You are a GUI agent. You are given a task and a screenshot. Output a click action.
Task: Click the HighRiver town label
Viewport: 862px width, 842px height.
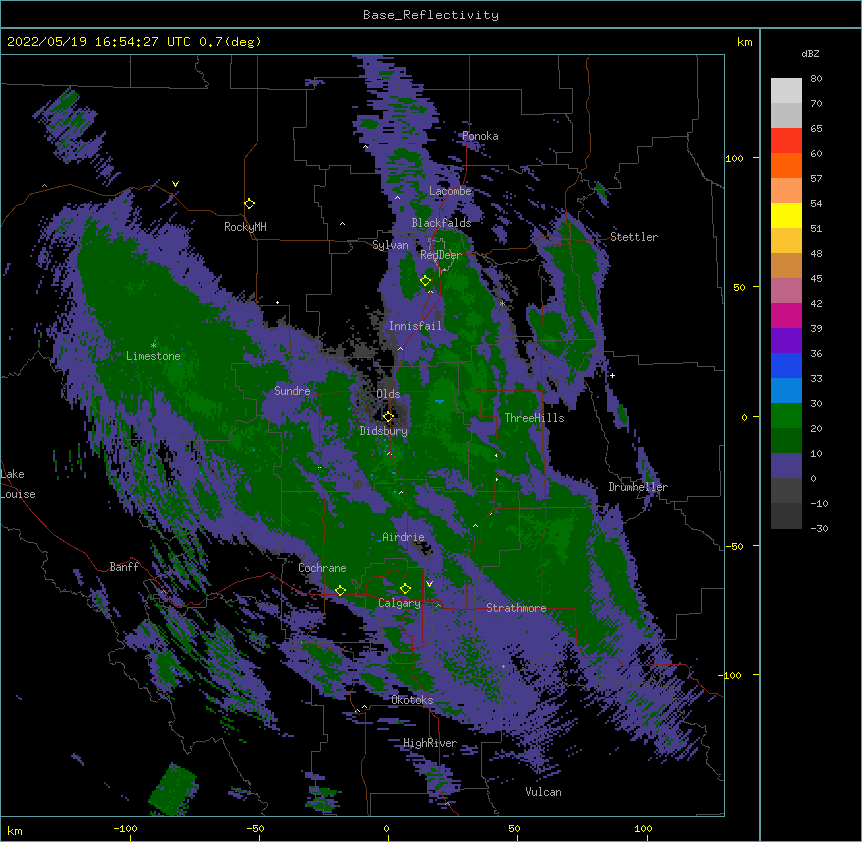pyautogui.click(x=430, y=743)
